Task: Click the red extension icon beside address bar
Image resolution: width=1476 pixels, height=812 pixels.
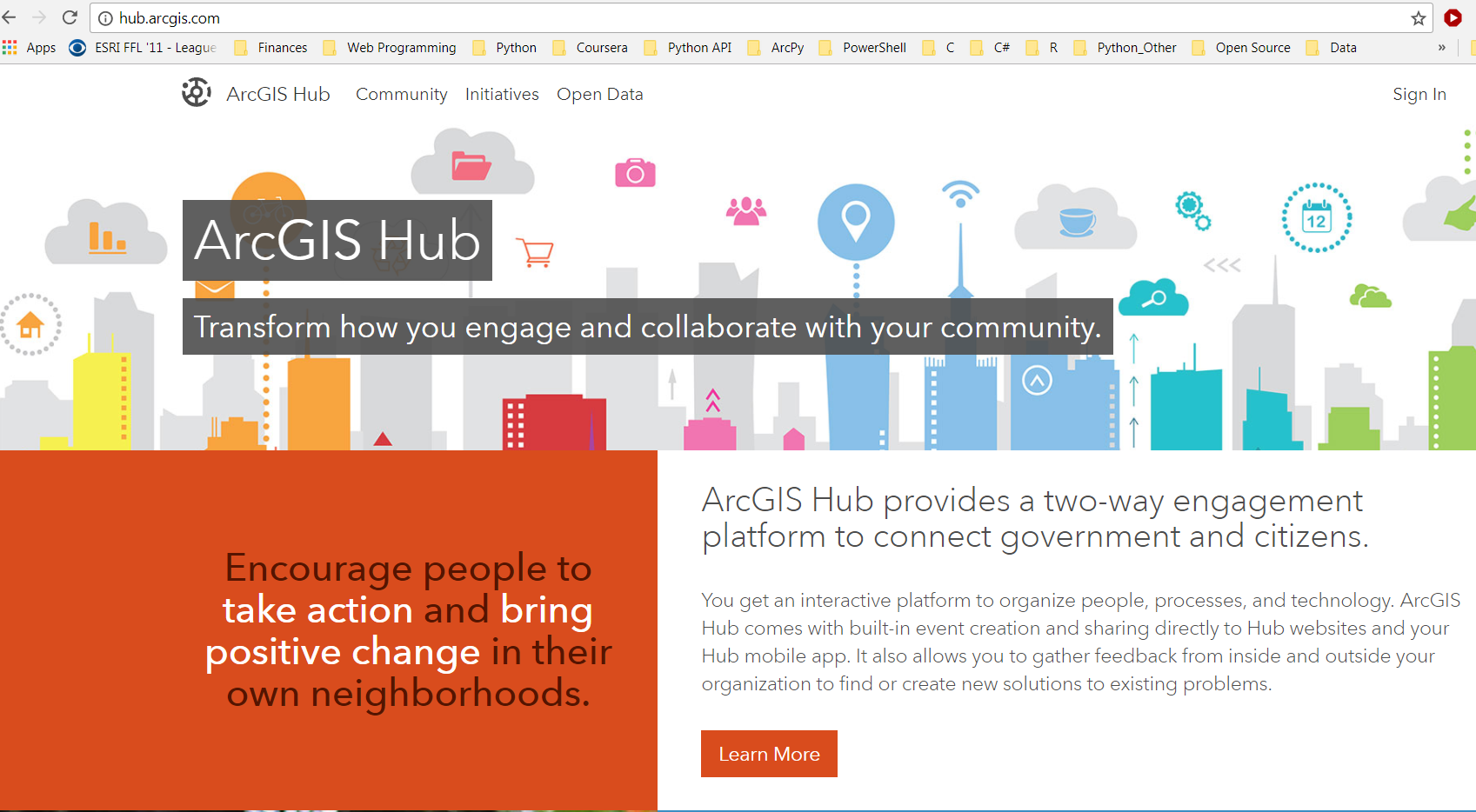Action: 1453,17
